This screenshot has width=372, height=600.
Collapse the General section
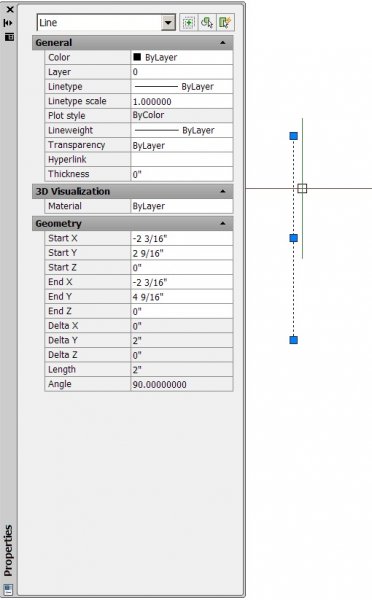click(223, 42)
